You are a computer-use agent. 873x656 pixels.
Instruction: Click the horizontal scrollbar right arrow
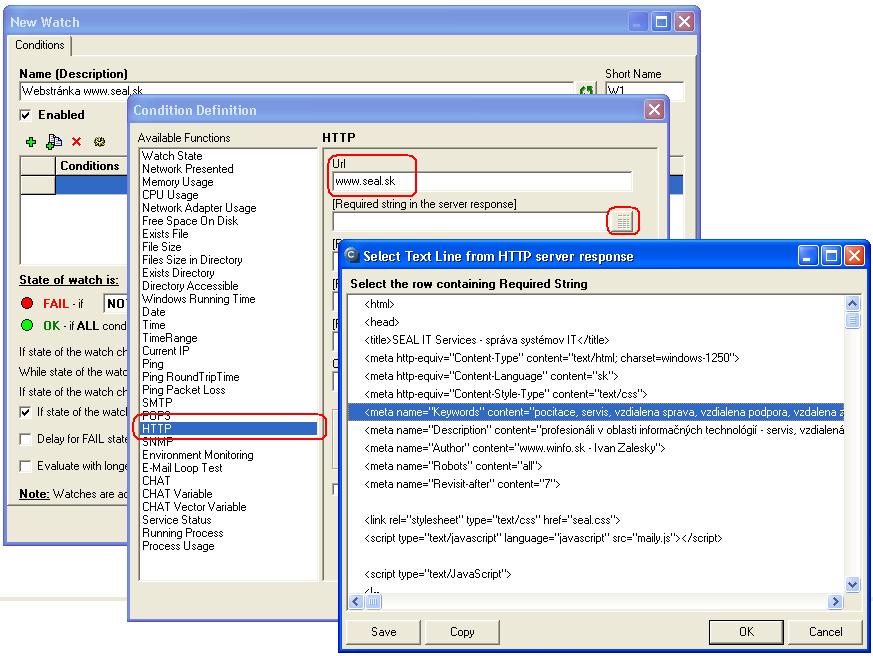coord(835,601)
